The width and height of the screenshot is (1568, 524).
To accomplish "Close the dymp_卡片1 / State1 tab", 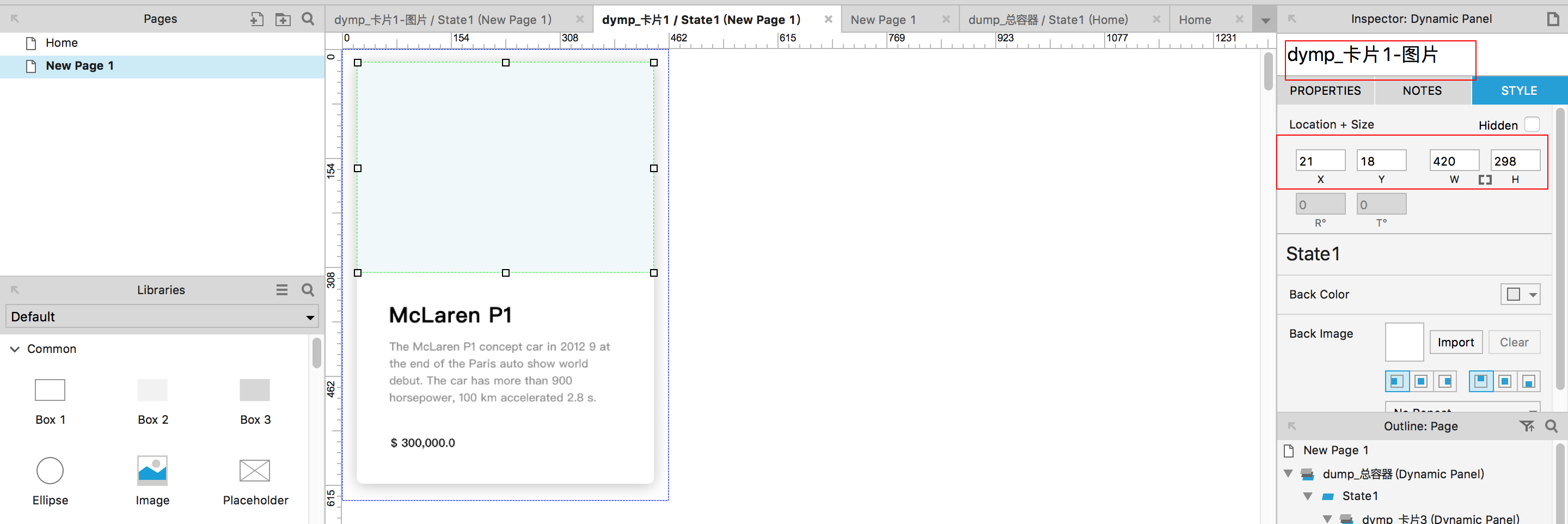I will (828, 20).
